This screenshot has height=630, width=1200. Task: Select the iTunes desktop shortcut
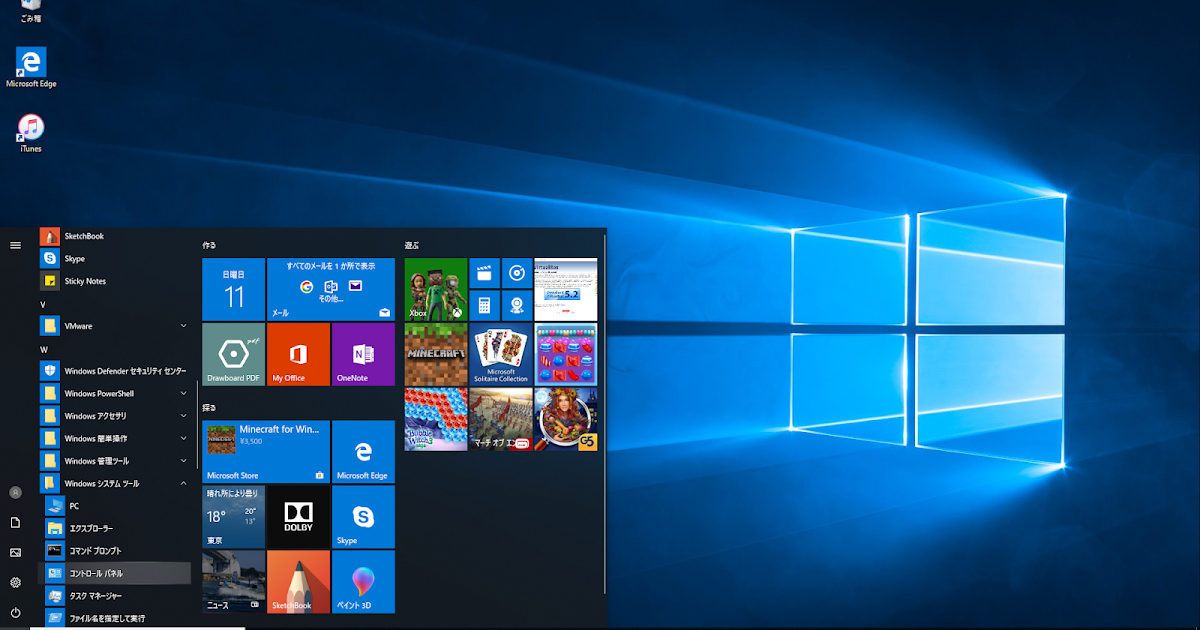tap(31, 133)
